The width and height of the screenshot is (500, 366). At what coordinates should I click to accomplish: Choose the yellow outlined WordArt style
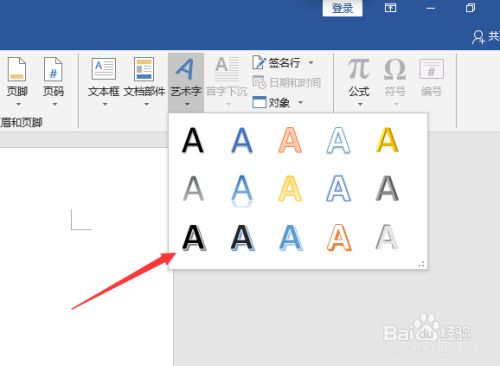pos(290,189)
